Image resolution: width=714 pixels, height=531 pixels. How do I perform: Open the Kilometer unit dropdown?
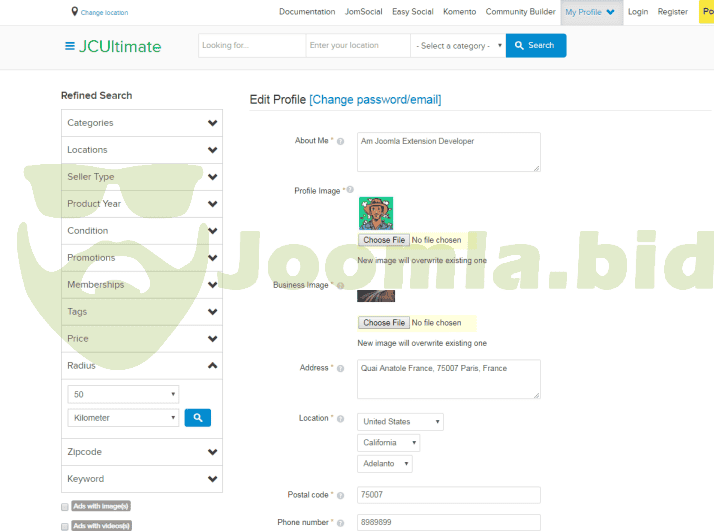coord(123,418)
